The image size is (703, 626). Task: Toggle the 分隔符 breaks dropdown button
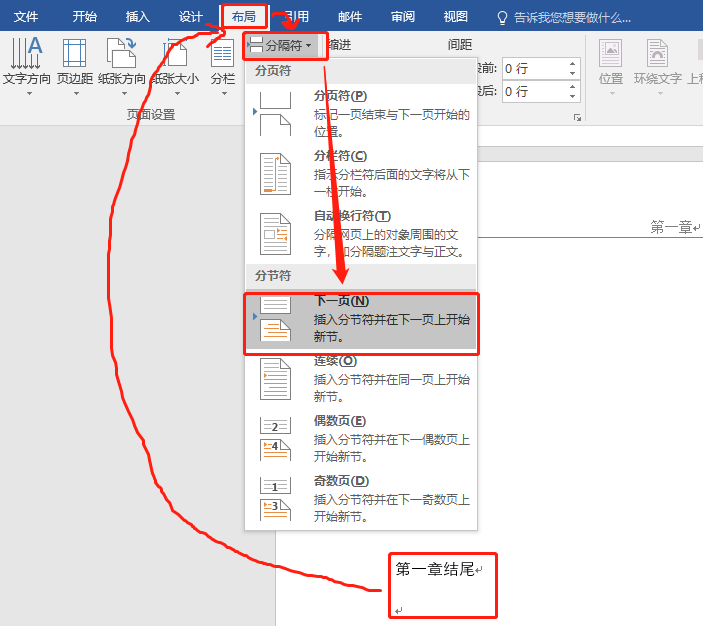281,45
